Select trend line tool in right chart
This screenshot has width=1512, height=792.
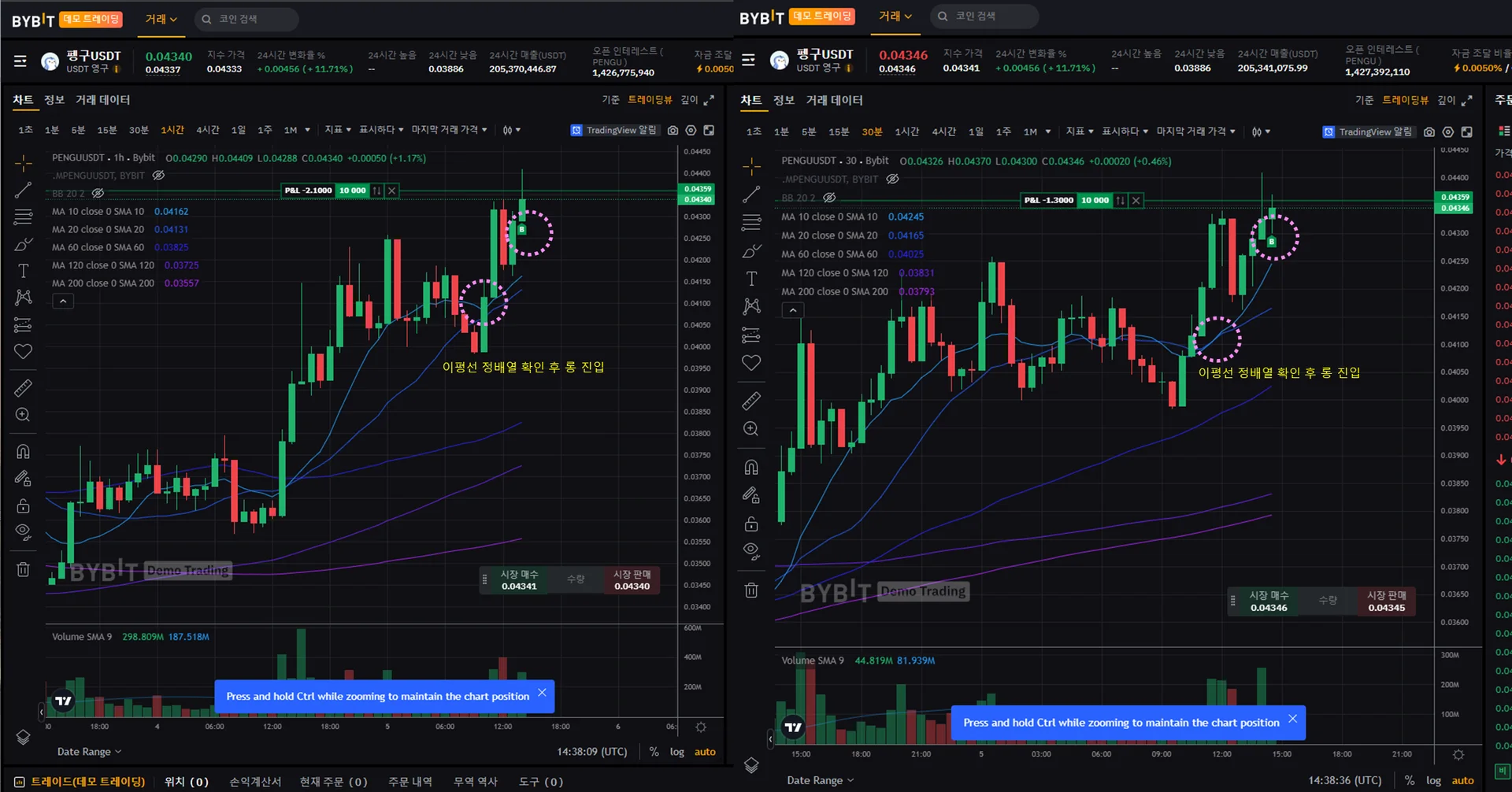(x=751, y=194)
